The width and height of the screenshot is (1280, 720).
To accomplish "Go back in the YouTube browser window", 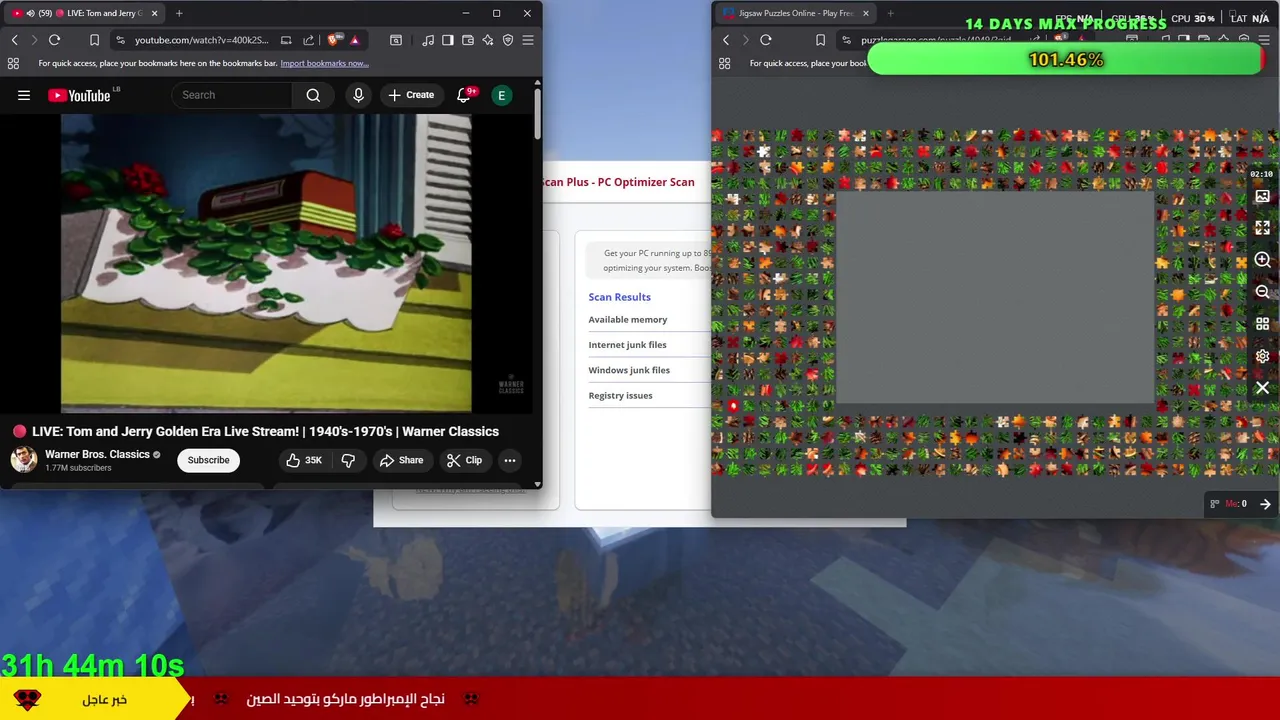I will coord(15,40).
